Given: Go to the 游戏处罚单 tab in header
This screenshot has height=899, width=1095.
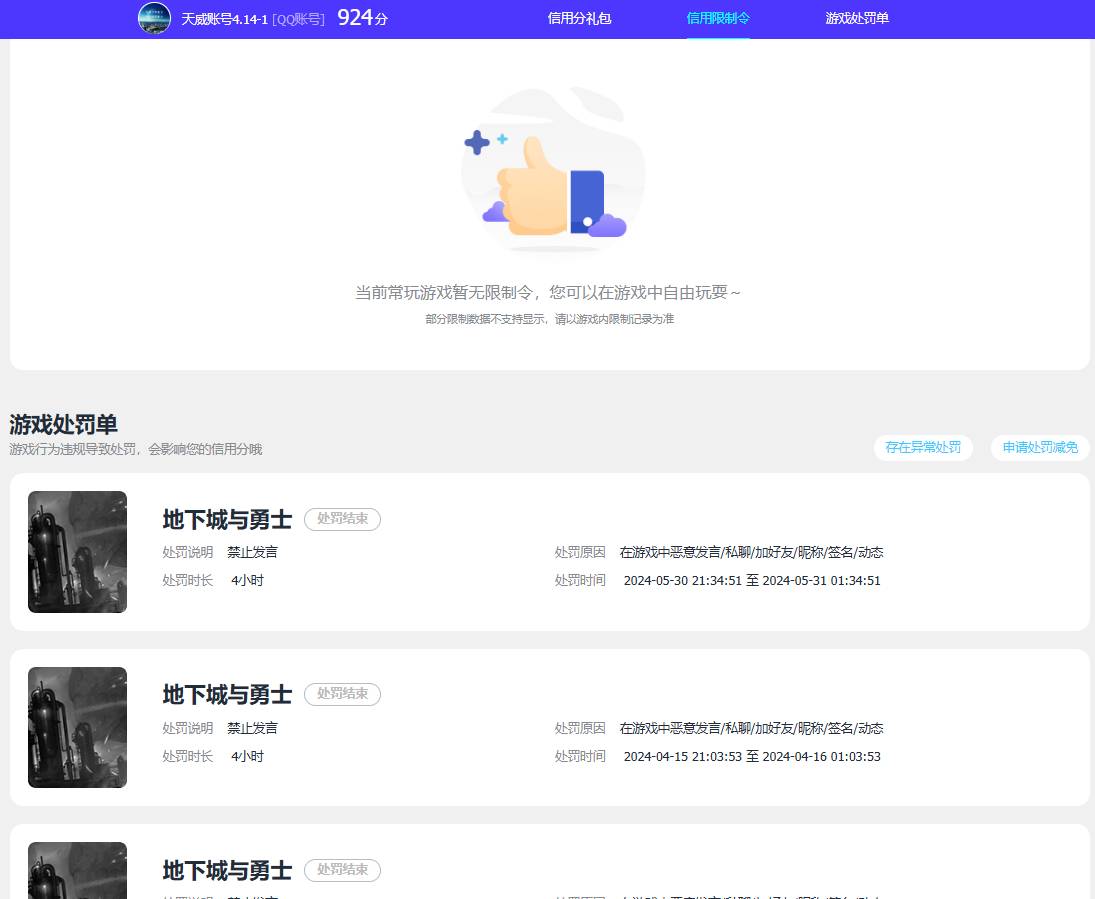Looking at the screenshot, I should click(857, 18).
